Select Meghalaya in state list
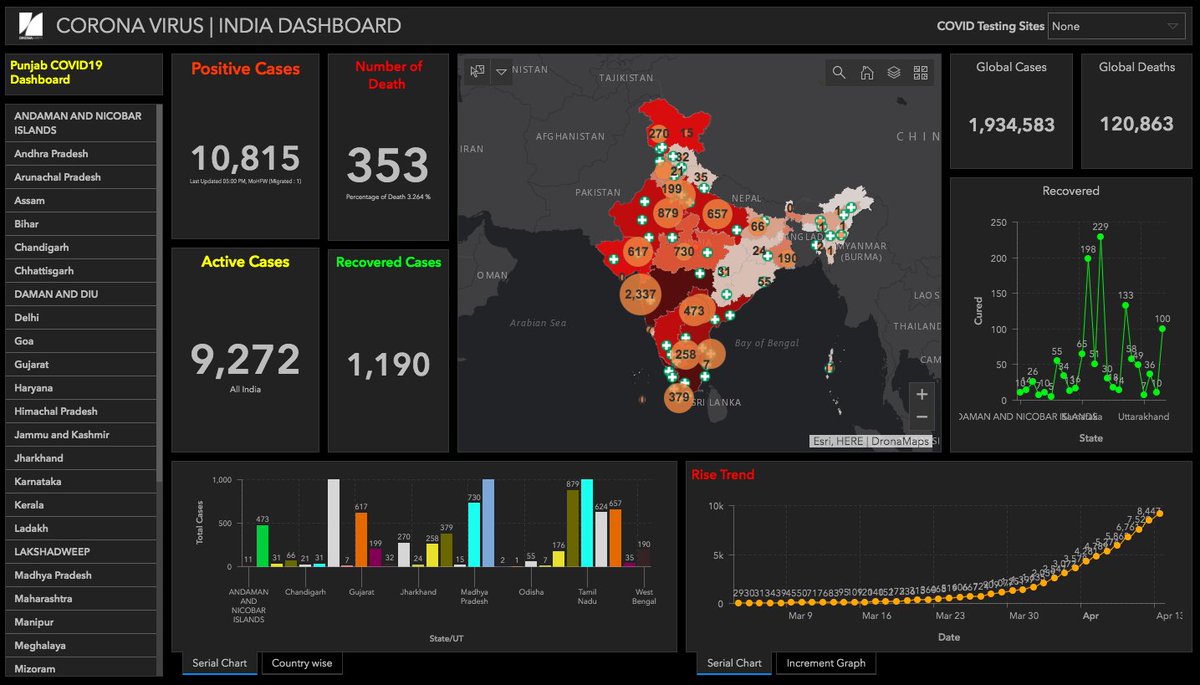 tap(80, 646)
